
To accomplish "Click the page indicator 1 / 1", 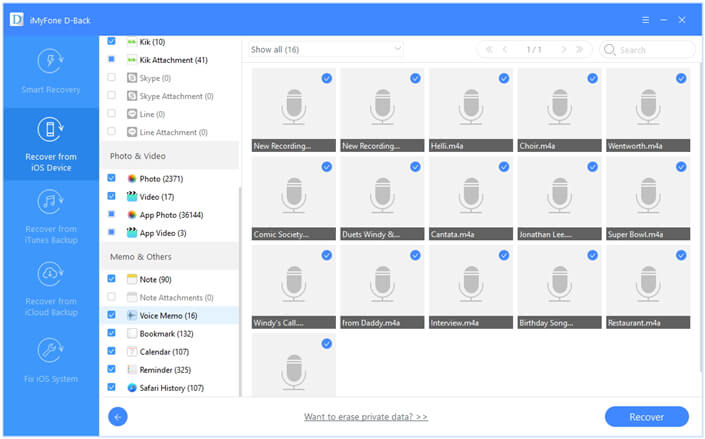I will [x=534, y=49].
